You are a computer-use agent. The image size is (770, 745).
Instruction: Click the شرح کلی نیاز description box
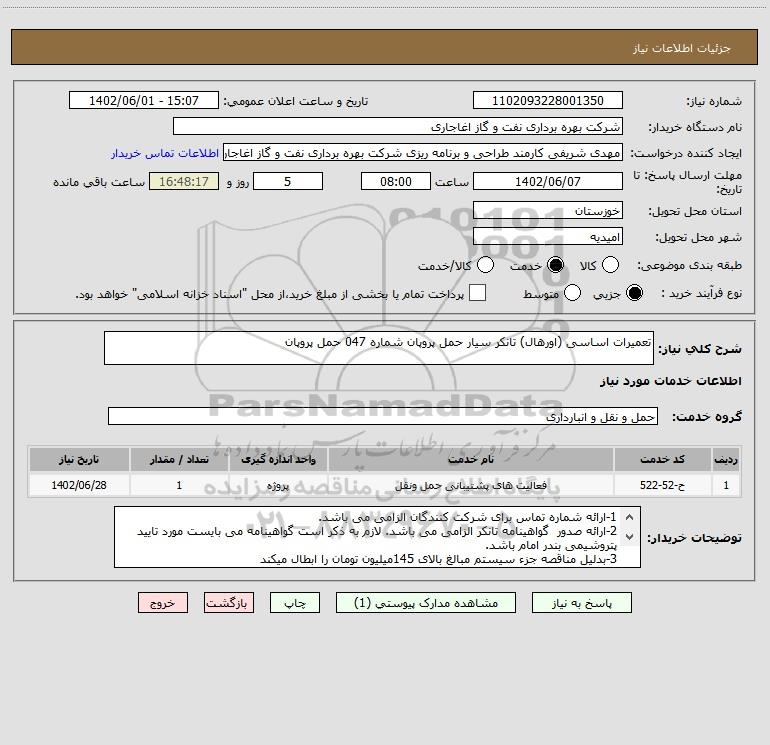point(379,348)
